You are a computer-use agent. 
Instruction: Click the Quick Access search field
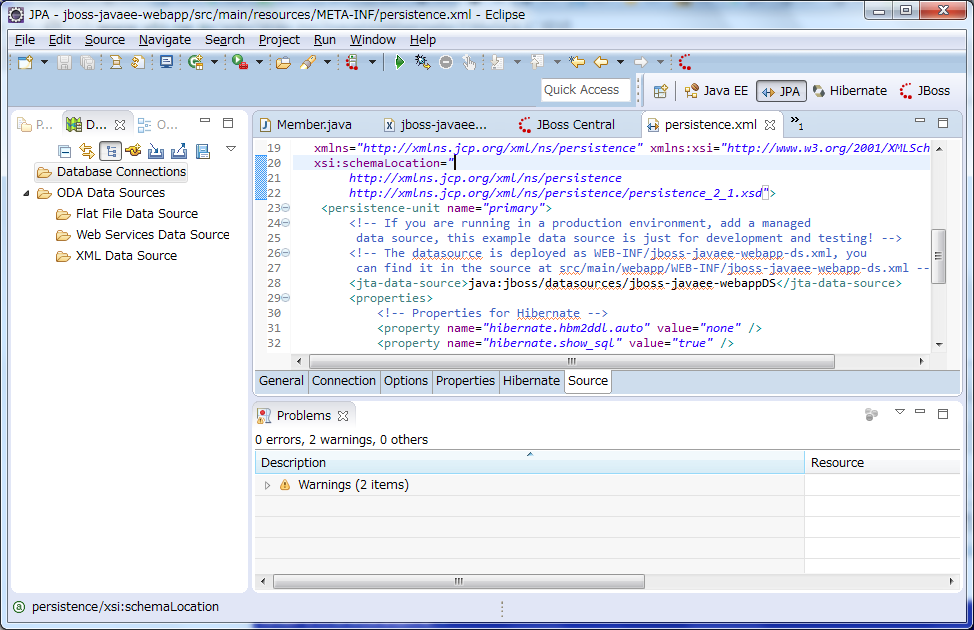(585, 90)
